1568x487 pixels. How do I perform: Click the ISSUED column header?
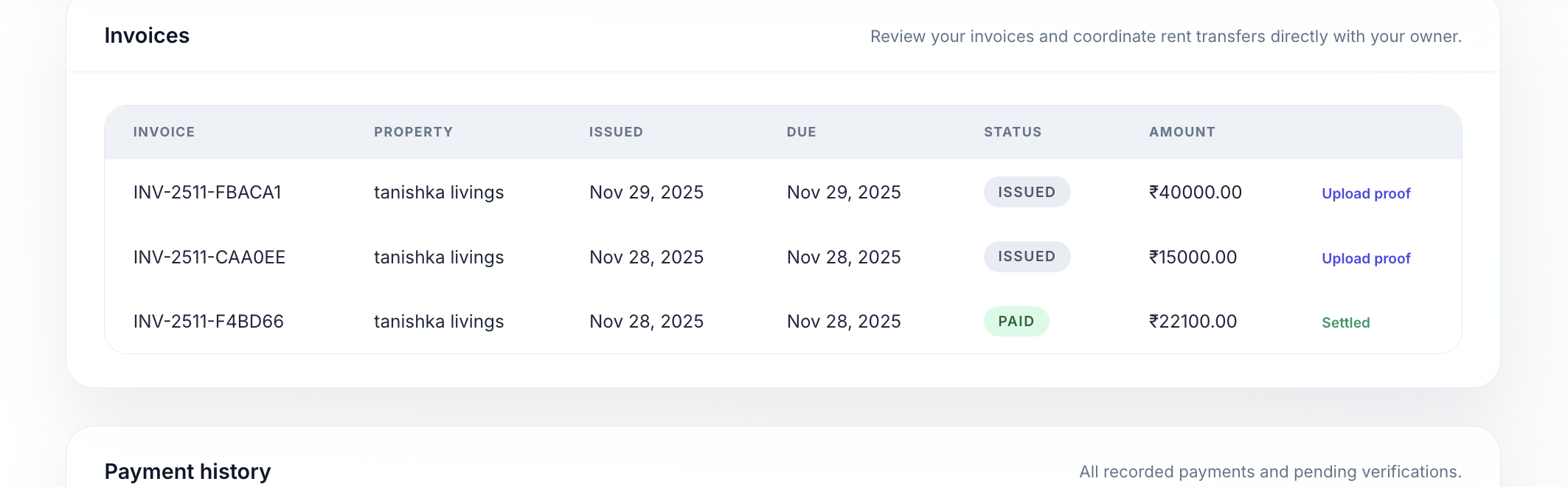tap(616, 132)
